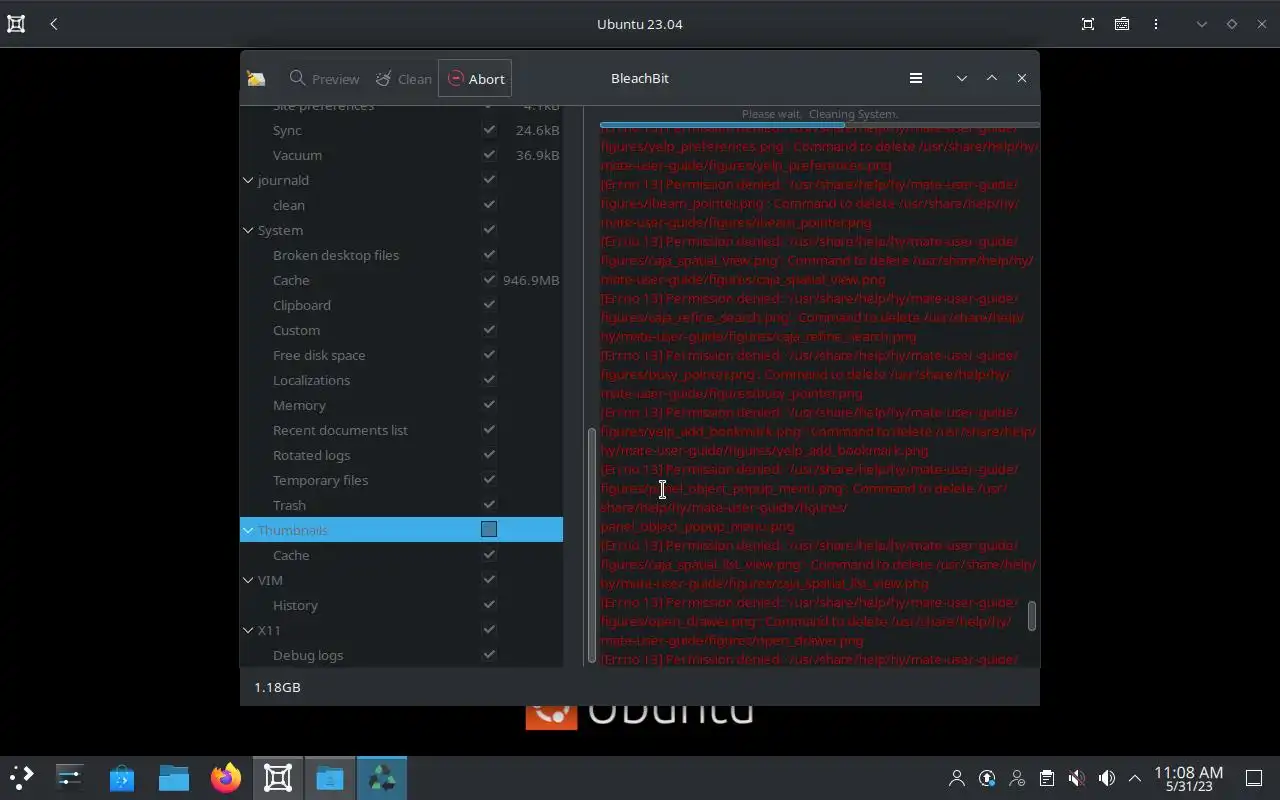Toggle the VIM History checkbox
The width and height of the screenshot is (1280, 800).
[489, 605]
